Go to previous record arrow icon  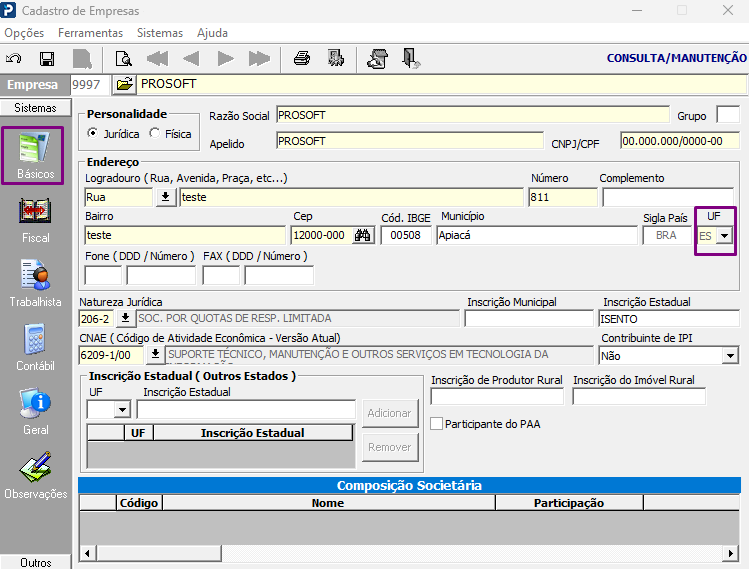[192, 59]
